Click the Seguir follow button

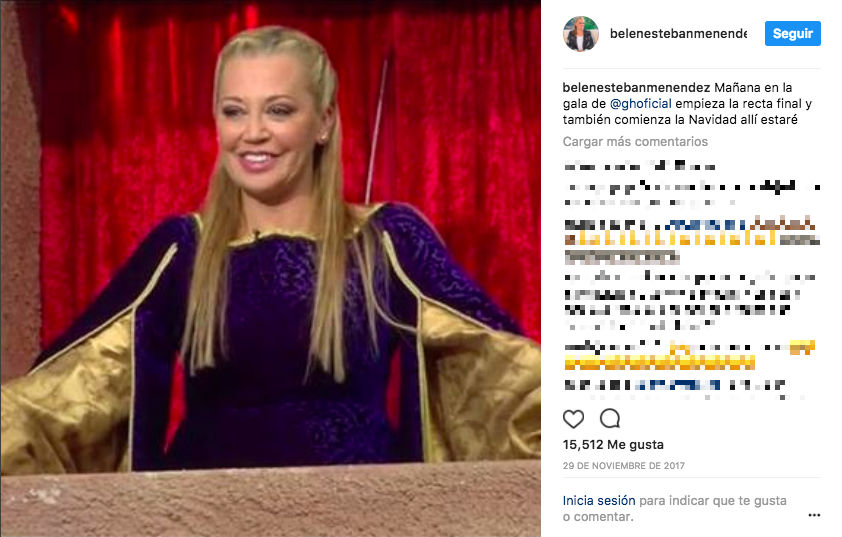point(793,33)
